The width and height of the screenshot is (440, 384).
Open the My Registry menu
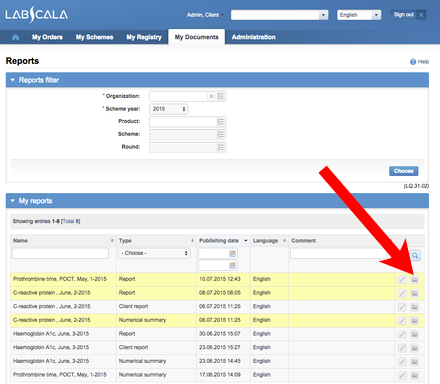144,37
